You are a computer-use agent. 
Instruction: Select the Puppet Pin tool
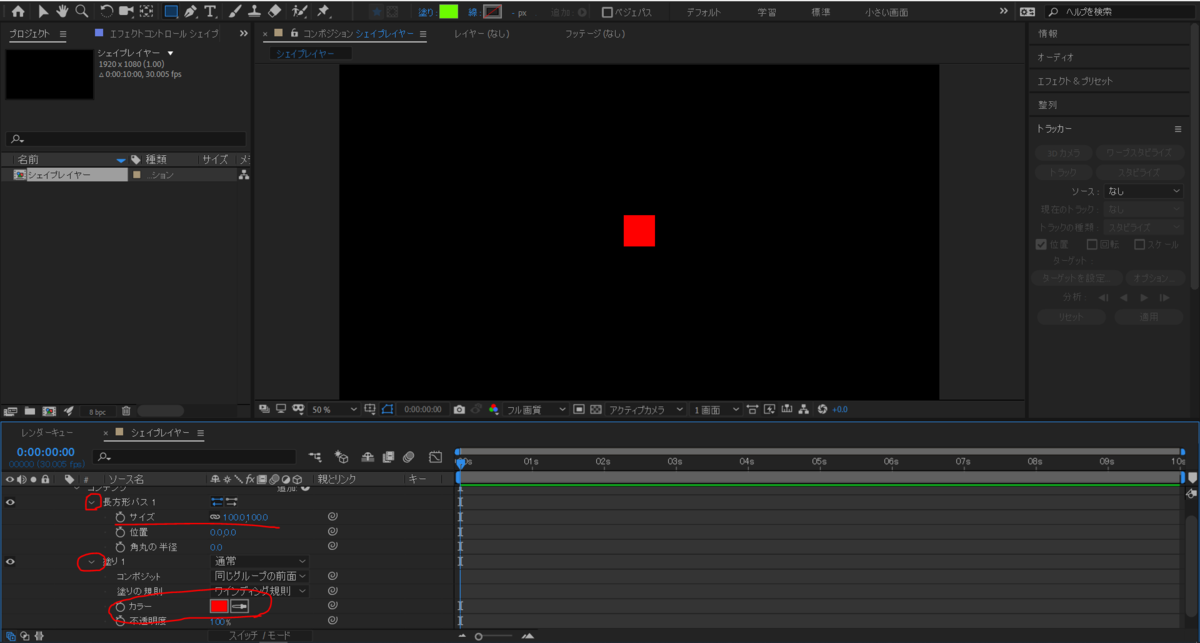coord(323,12)
